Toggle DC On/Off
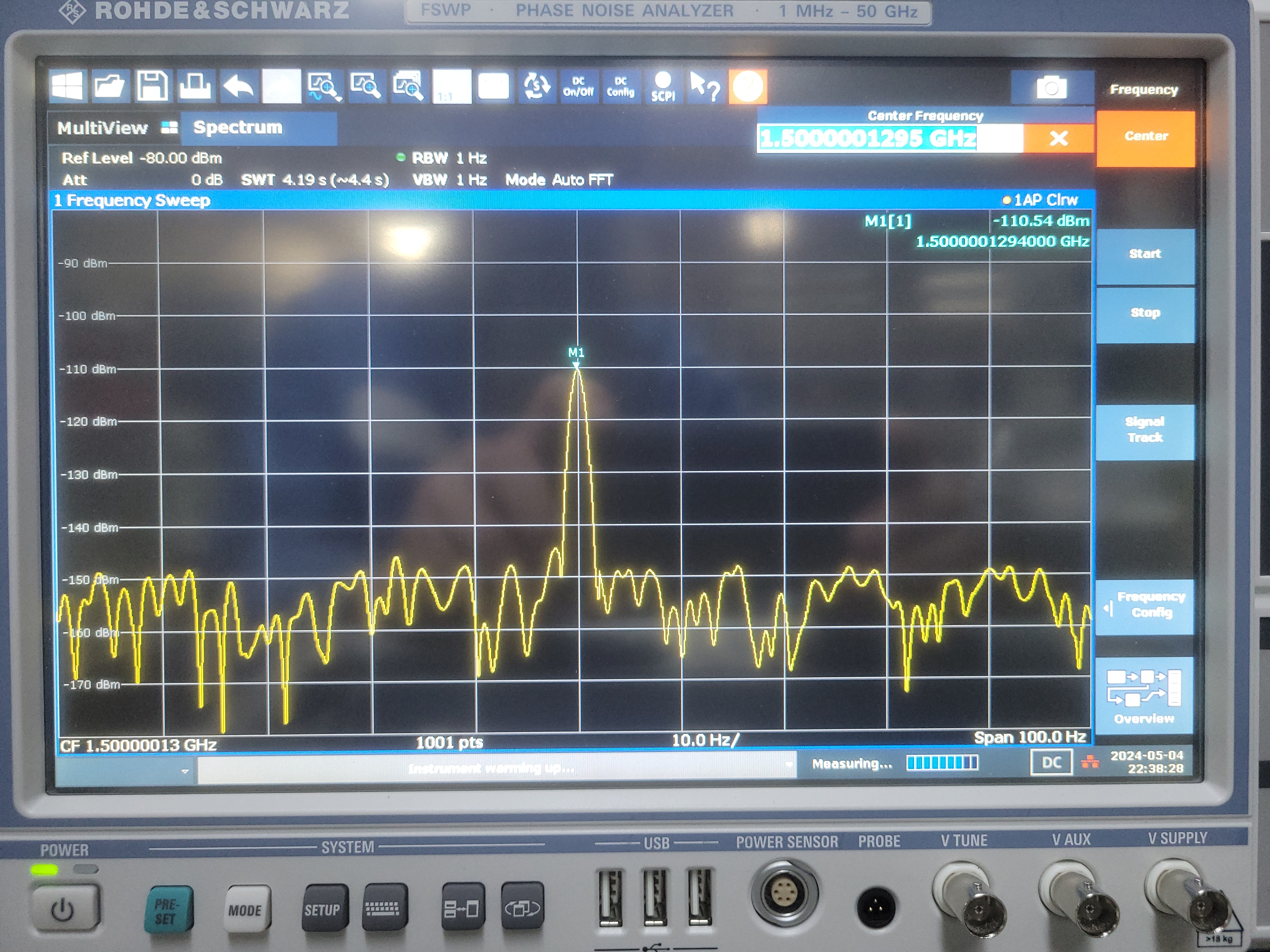This screenshot has height=952, width=1270. click(578, 87)
